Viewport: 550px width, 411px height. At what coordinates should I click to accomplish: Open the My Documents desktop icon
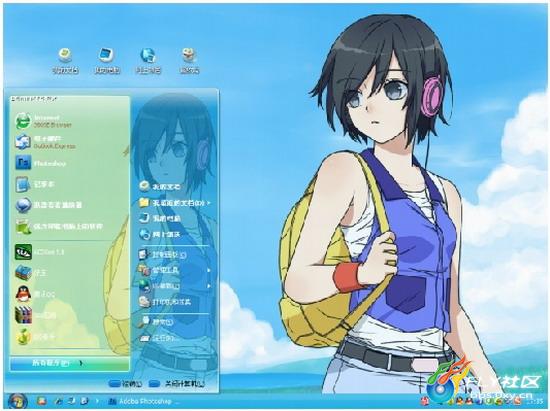point(65,61)
